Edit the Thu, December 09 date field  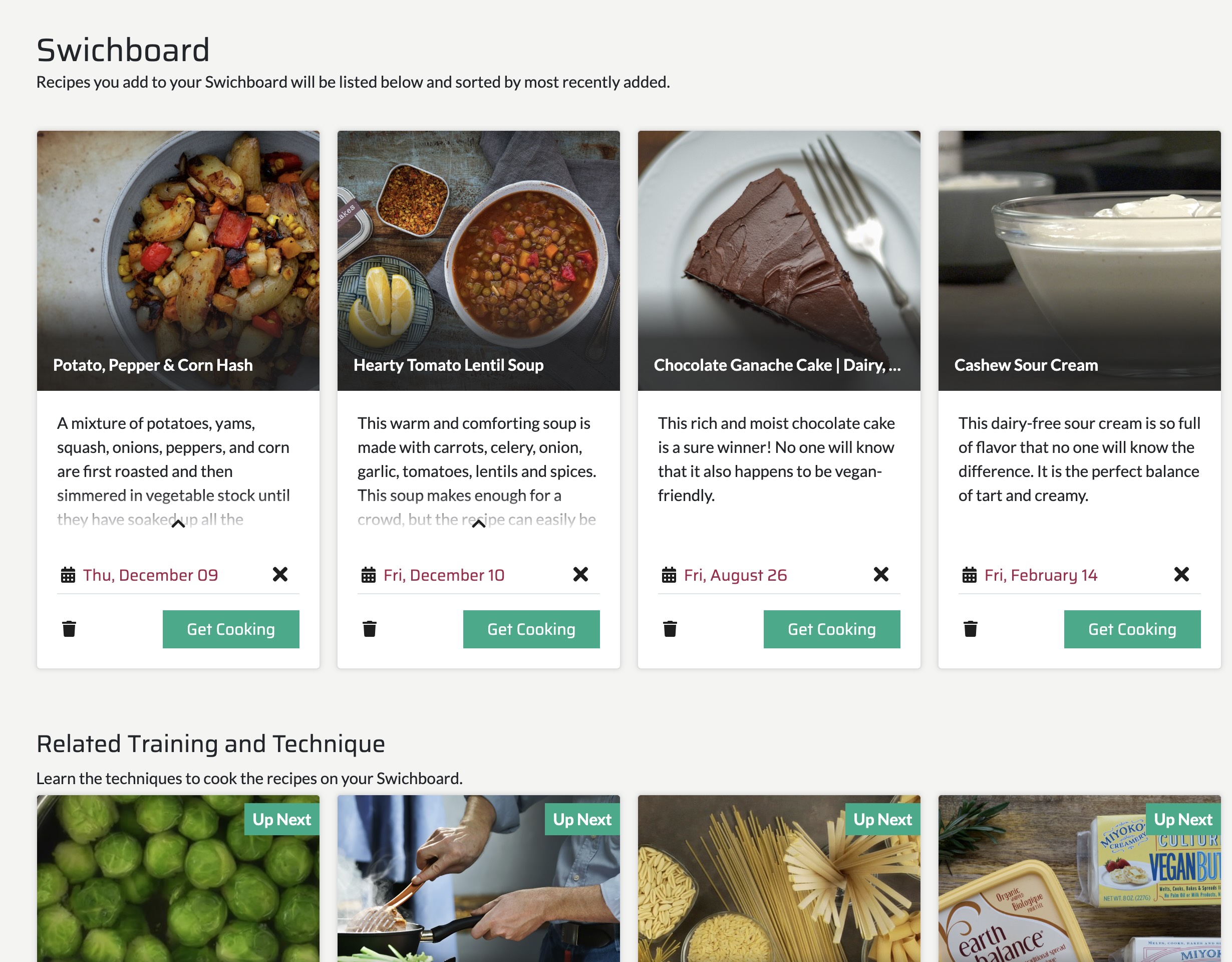pyautogui.click(x=150, y=575)
